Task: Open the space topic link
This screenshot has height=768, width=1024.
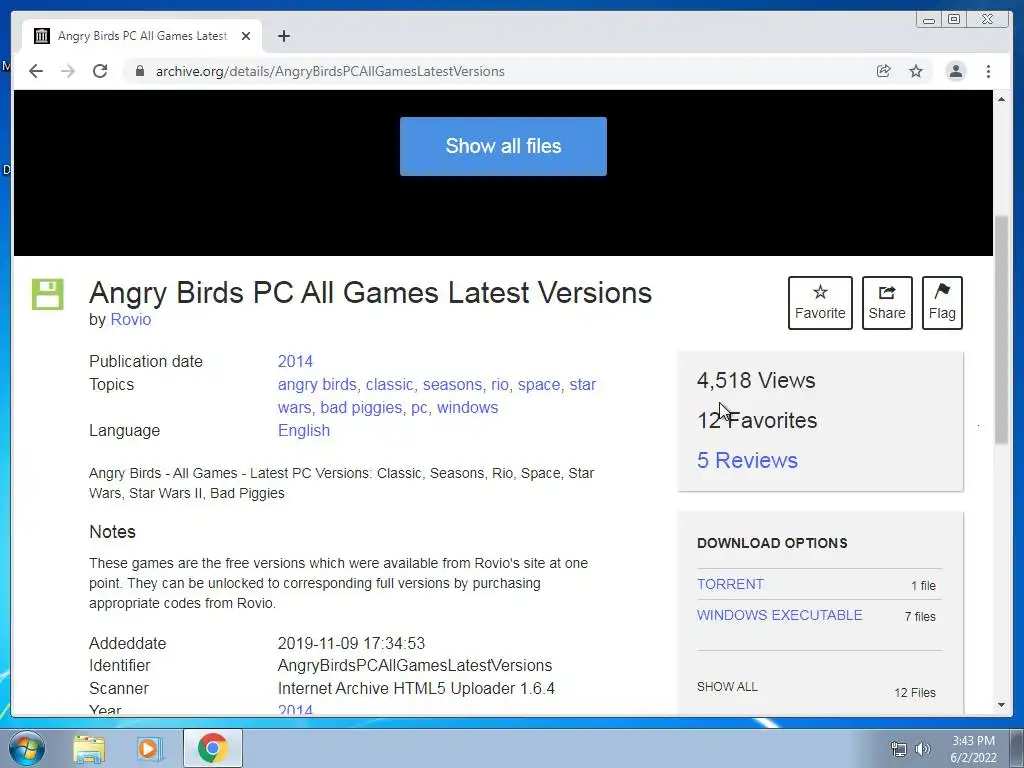Action: point(539,385)
